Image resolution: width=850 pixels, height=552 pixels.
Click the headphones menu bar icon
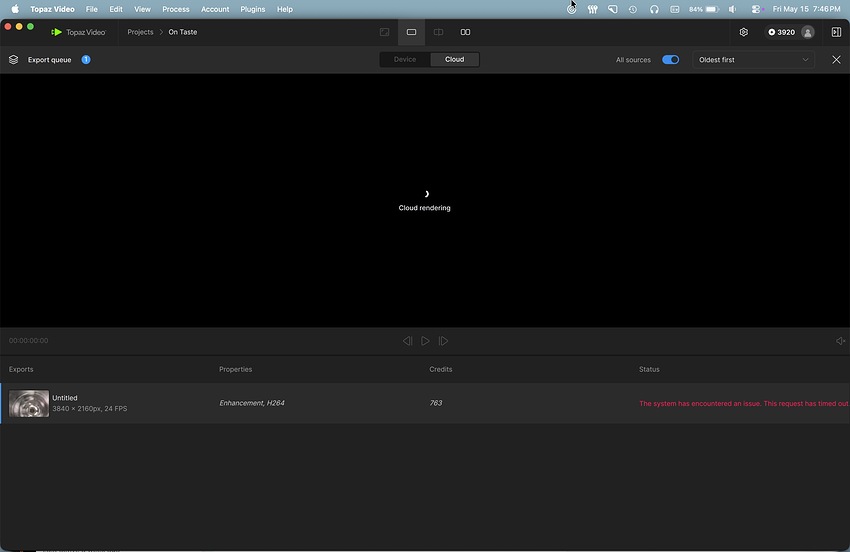tap(654, 9)
